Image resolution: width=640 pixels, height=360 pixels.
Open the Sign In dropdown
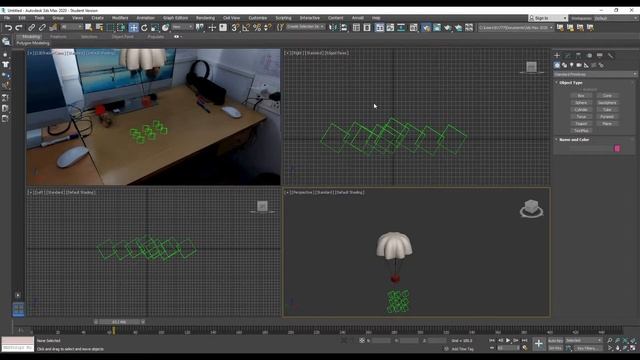[x=548, y=18]
